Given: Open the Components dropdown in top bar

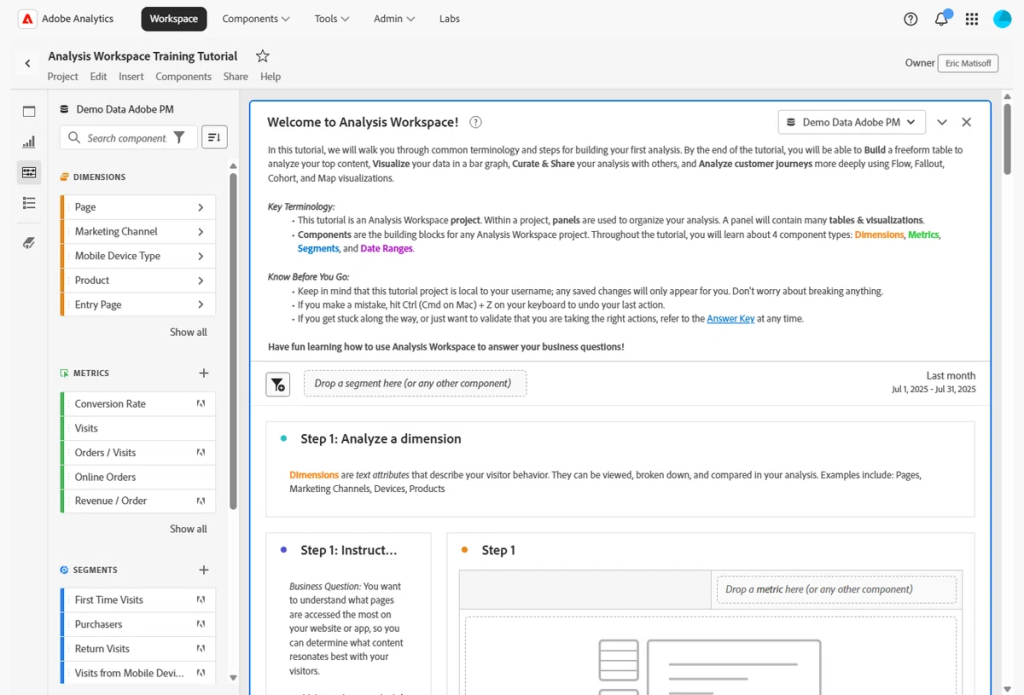Looking at the screenshot, I should (x=256, y=19).
